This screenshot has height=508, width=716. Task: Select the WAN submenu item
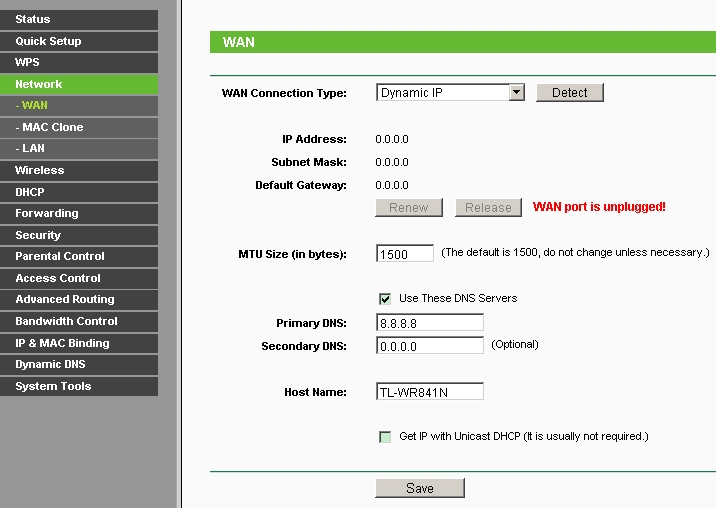pyautogui.click(x=79, y=106)
